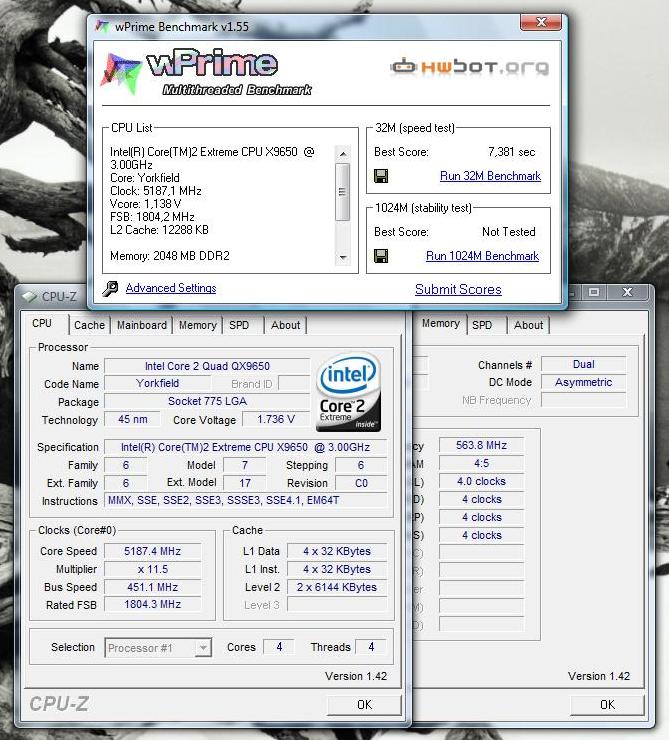The image size is (669, 740).
Task: Open the Memory tab in front CPU-Z window
Action: coord(198,325)
